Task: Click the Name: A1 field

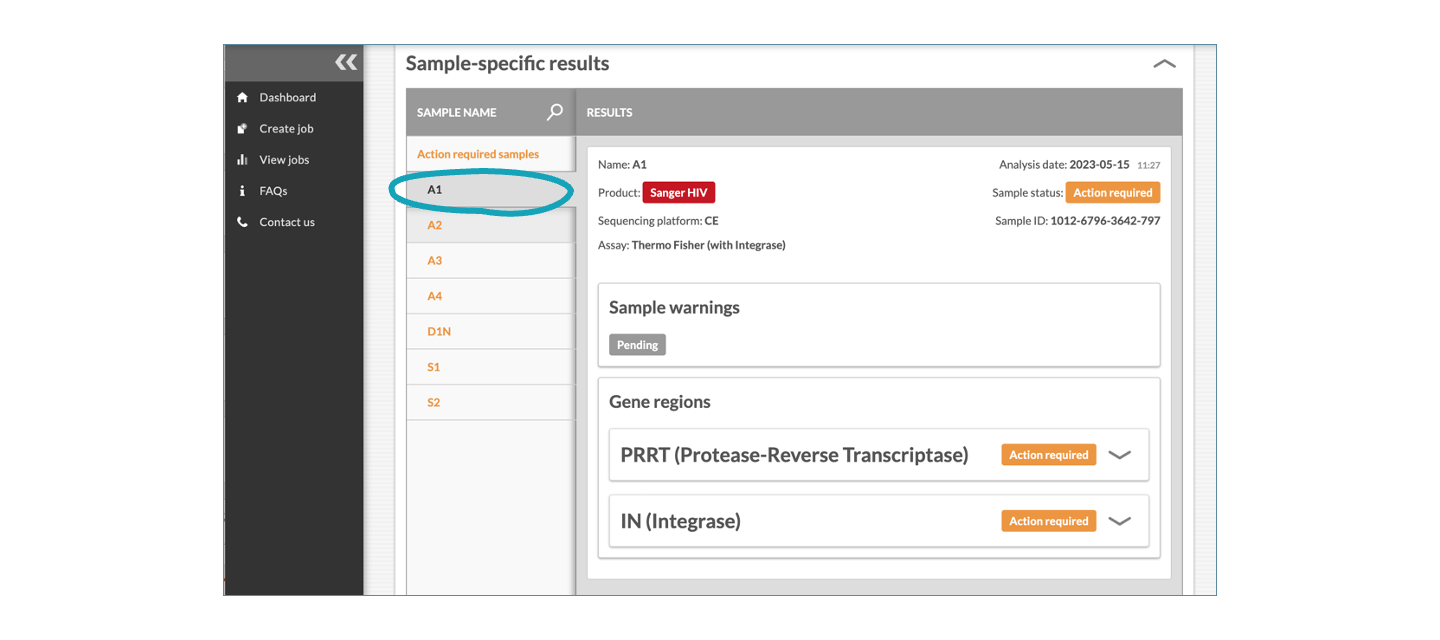Action: [x=622, y=165]
